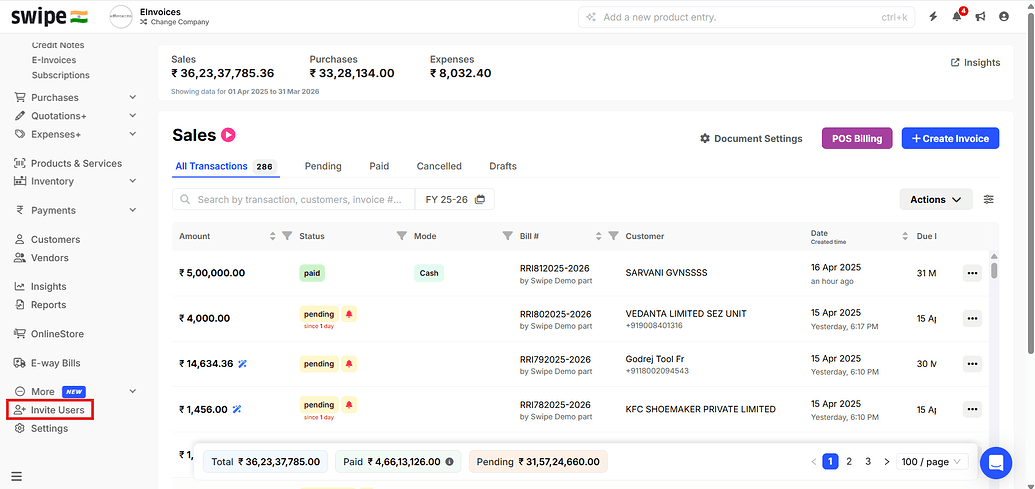
Task: Click the reminder bell for ₹4,000.00 invoice
Action: (349, 314)
